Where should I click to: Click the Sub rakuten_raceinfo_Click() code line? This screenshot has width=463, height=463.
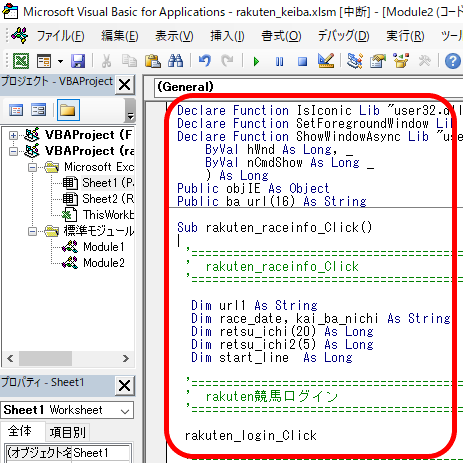[x=274, y=228]
